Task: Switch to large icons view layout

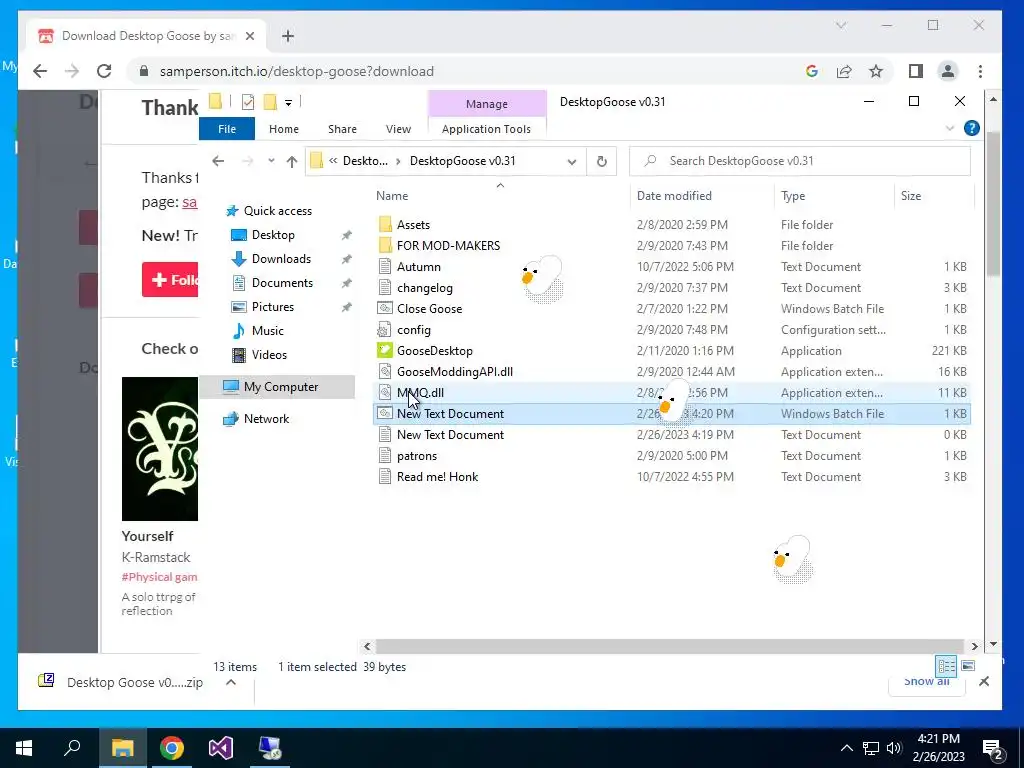Action: click(968, 666)
